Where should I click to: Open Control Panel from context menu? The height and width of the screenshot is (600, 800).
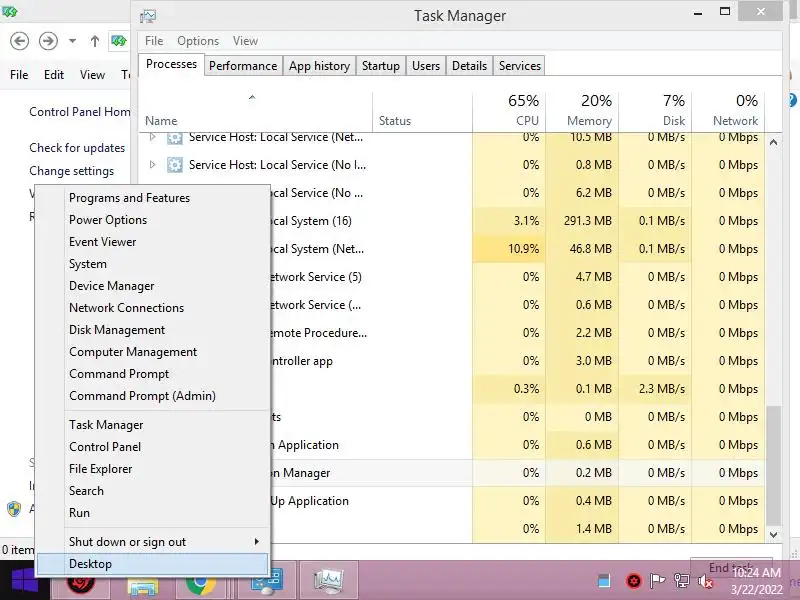point(105,446)
